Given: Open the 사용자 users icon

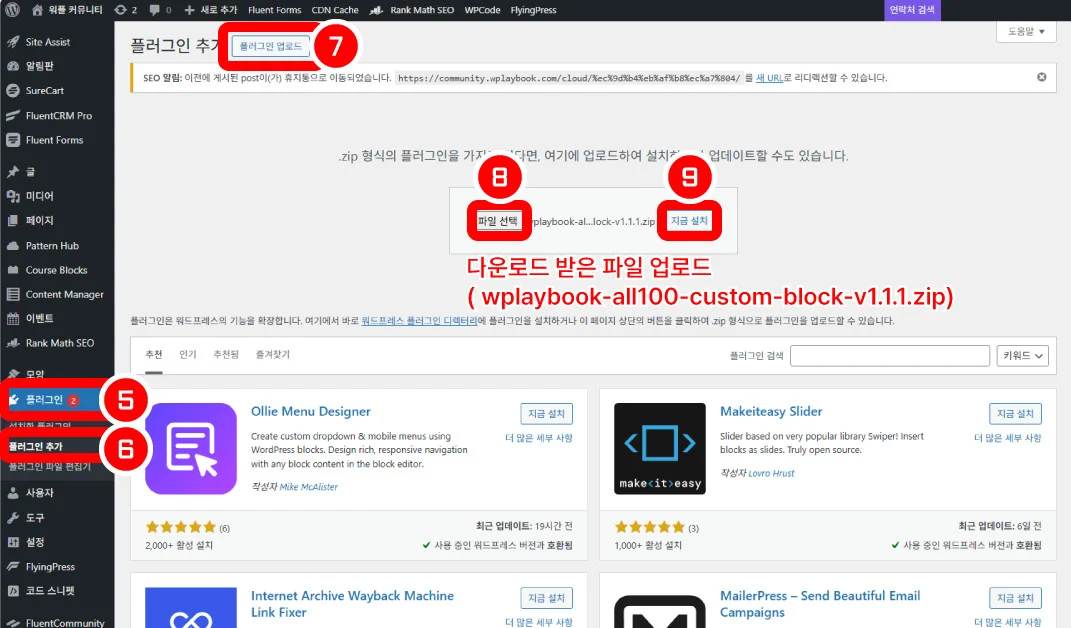Looking at the screenshot, I should coord(13,493).
